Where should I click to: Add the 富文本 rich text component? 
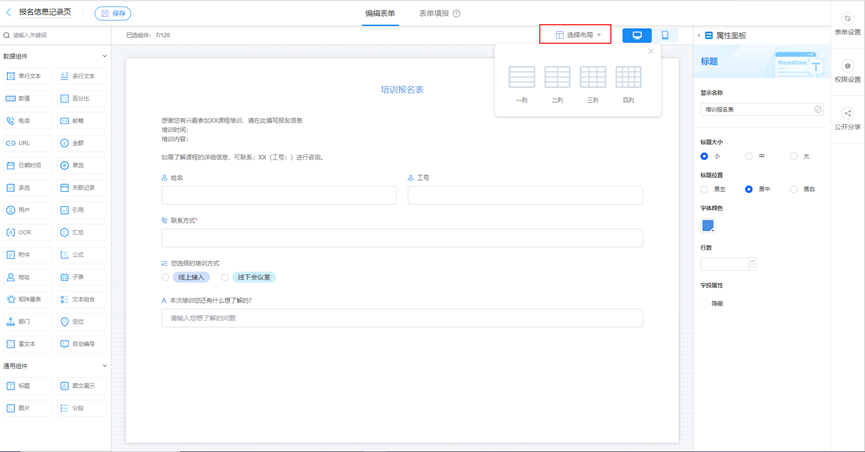tap(28, 344)
